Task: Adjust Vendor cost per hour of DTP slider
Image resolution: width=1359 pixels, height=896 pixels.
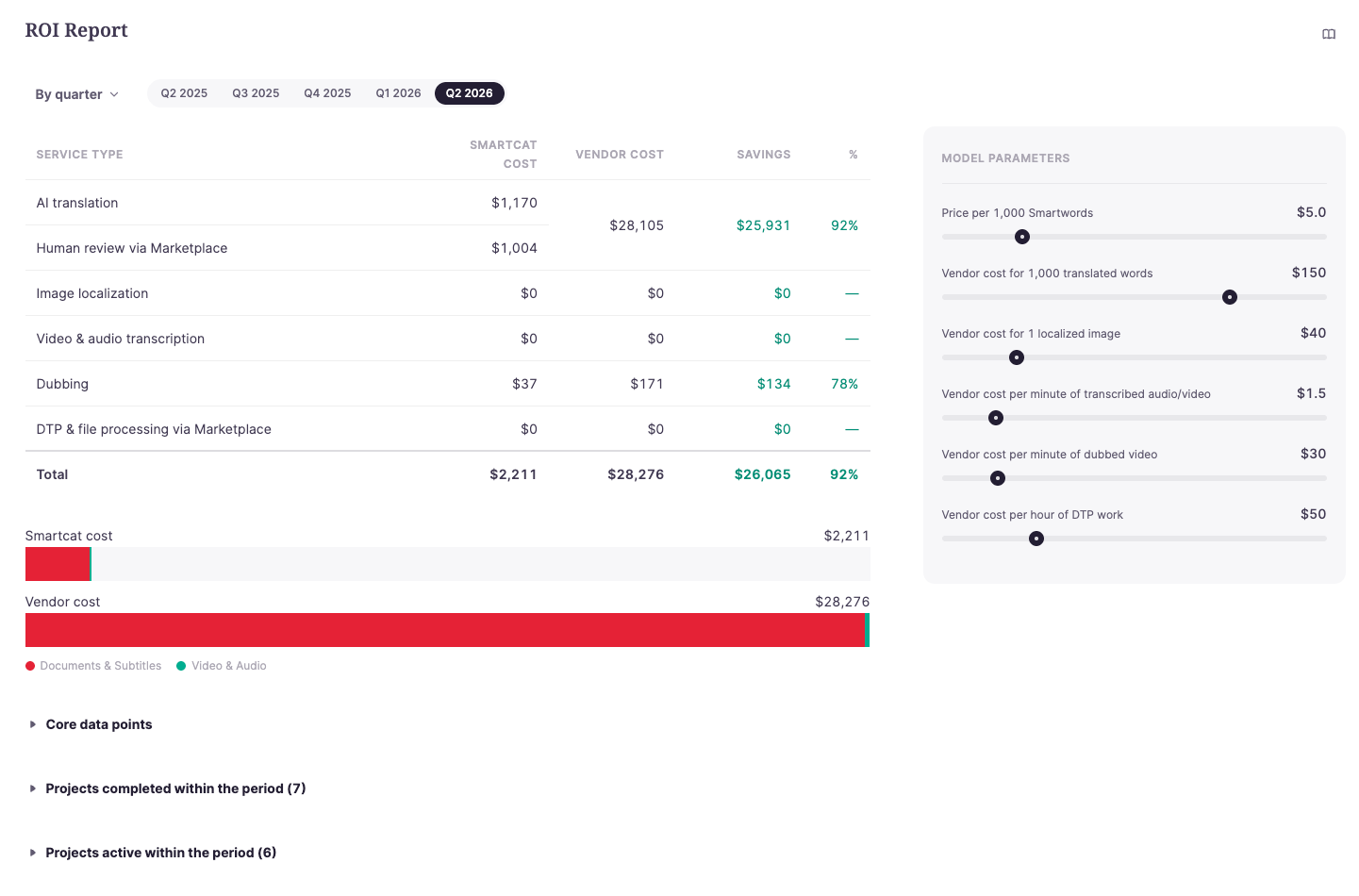Action: pos(1036,539)
